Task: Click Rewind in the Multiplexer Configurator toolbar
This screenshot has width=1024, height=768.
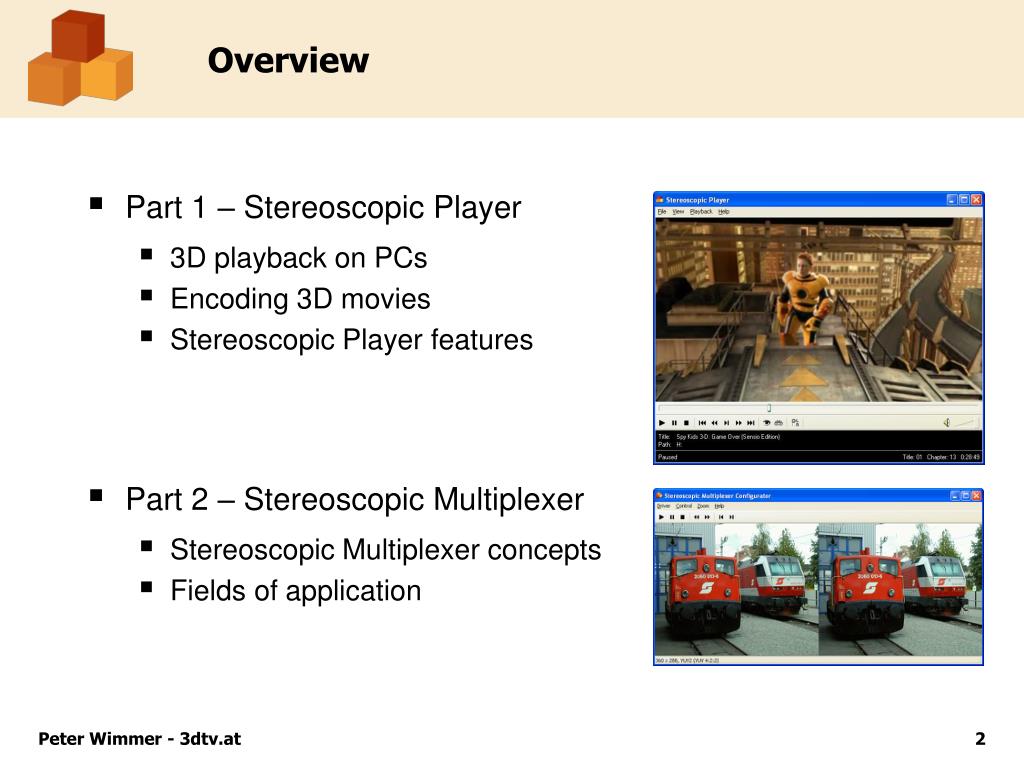Action: coord(697,517)
